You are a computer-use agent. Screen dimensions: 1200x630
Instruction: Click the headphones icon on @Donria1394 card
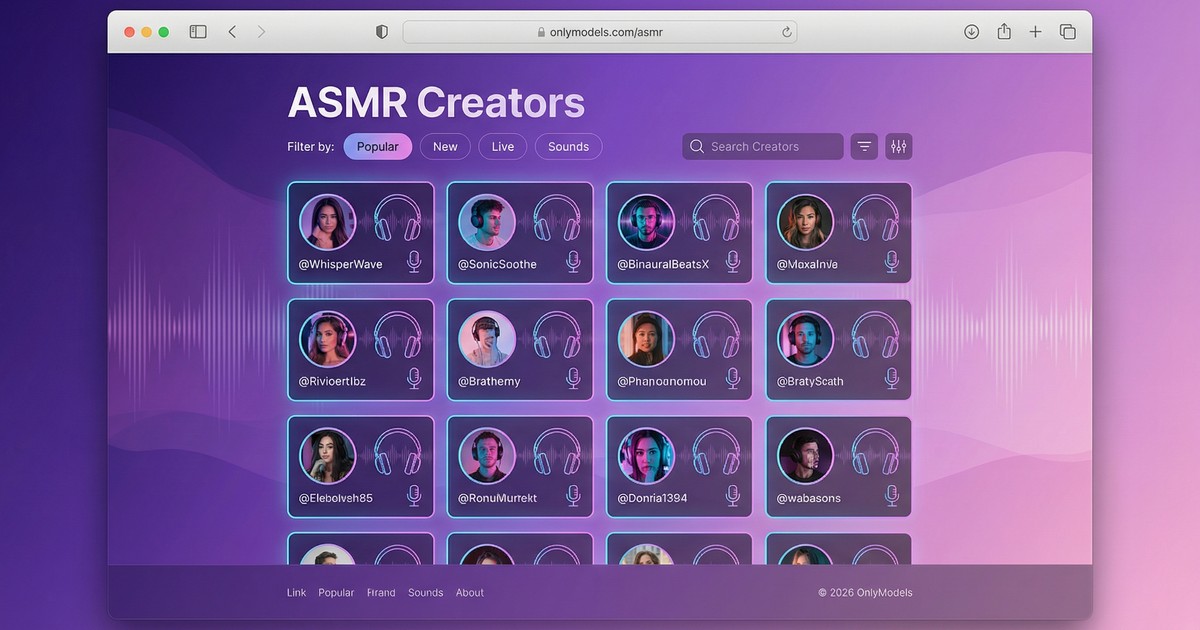(x=717, y=452)
